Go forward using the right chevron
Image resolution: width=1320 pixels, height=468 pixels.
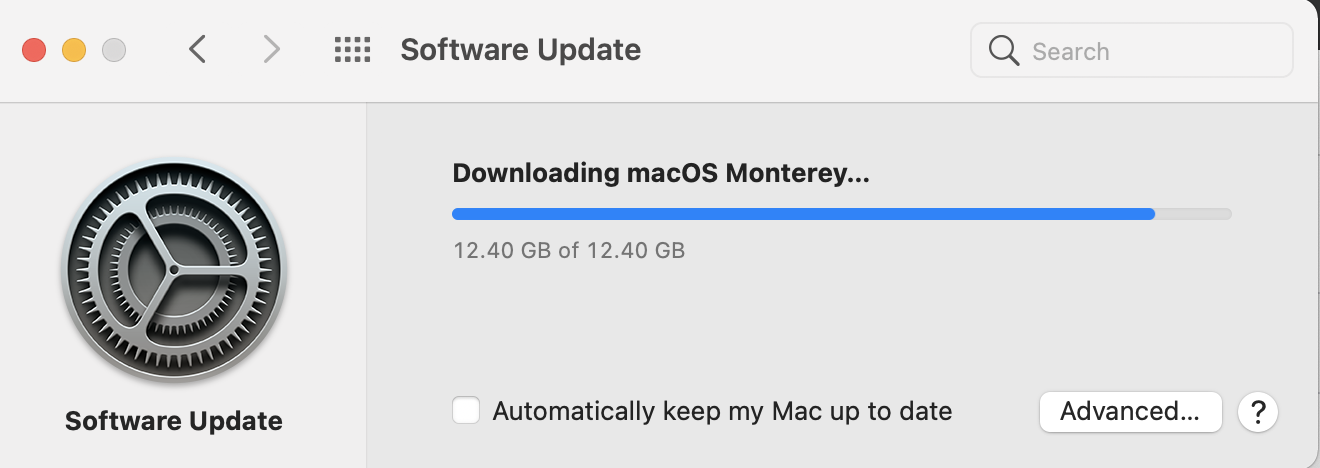(x=271, y=49)
